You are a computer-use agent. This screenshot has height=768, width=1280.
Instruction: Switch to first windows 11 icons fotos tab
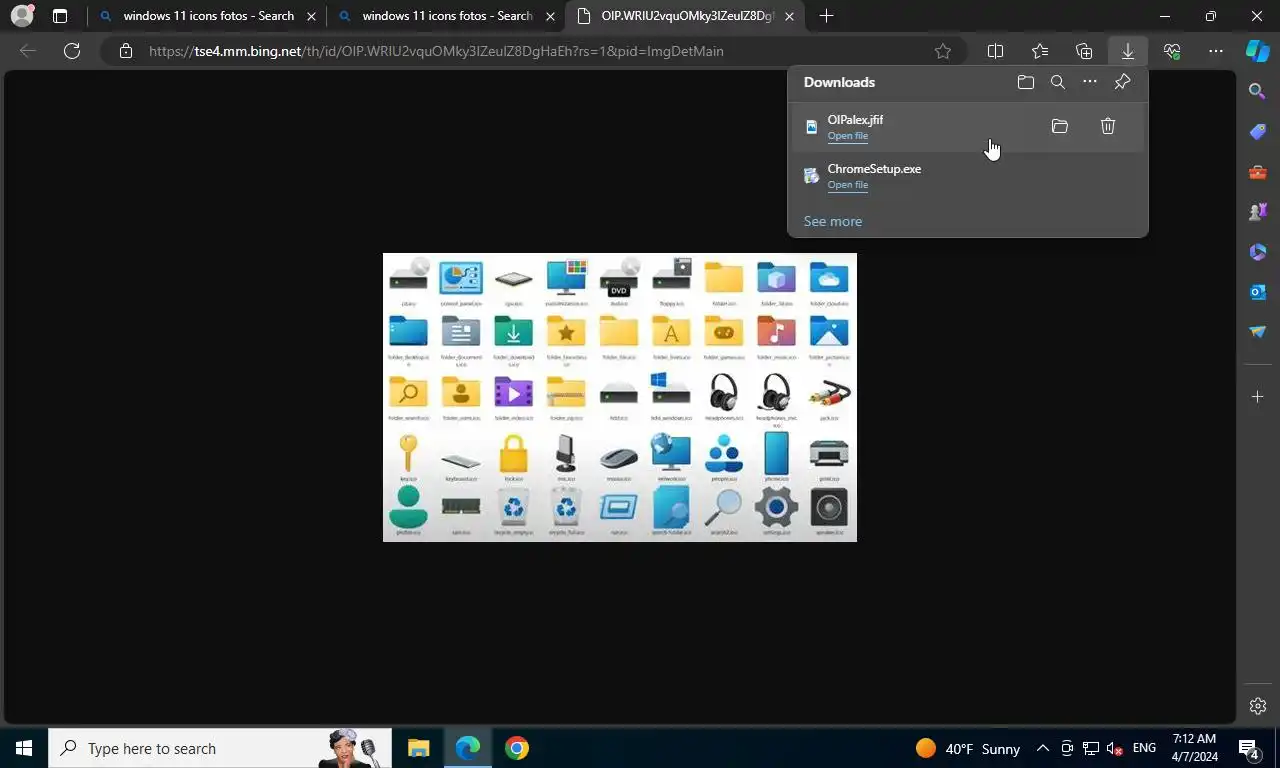[x=208, y=16]
